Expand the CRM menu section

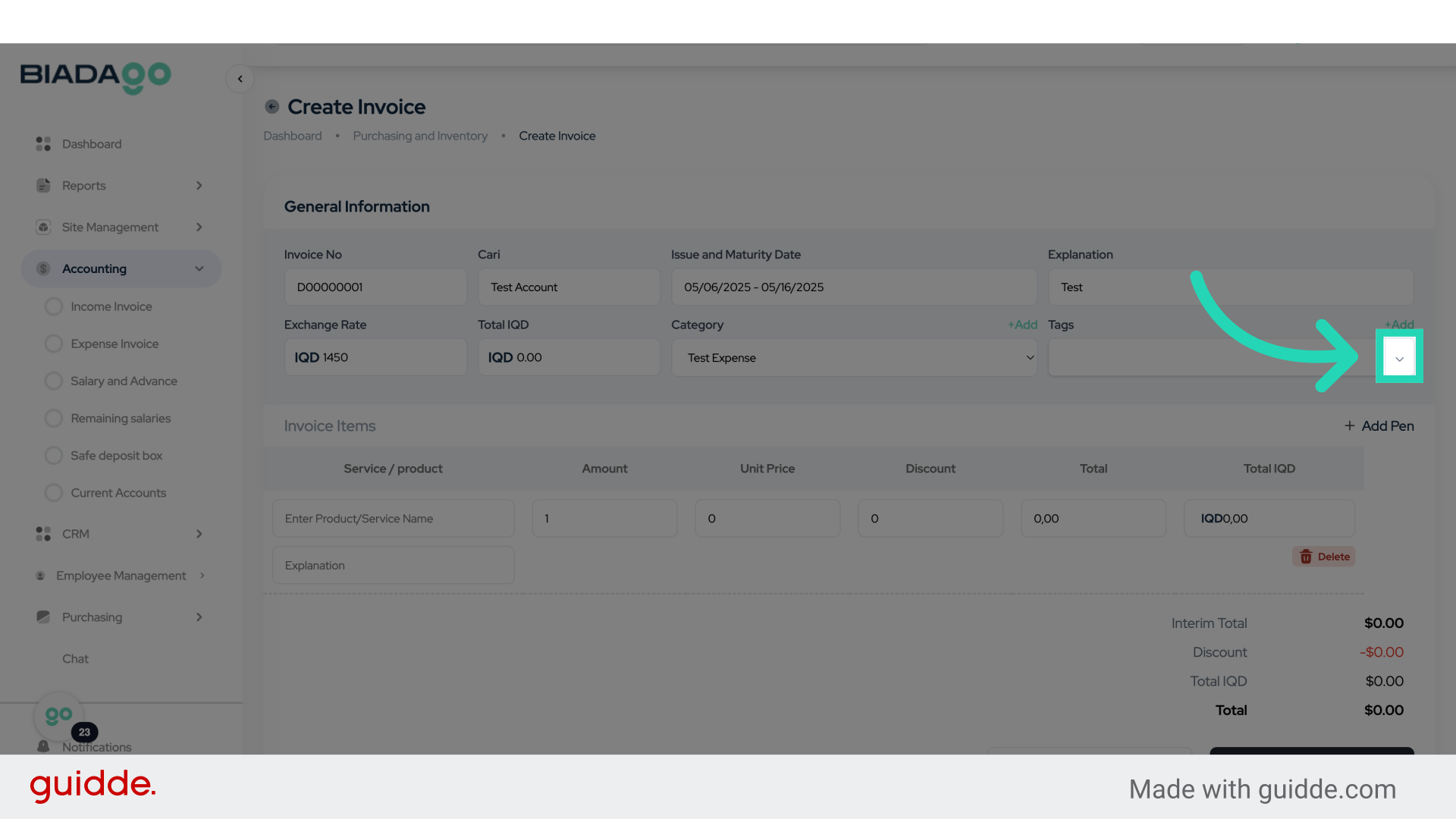[199, 534]
